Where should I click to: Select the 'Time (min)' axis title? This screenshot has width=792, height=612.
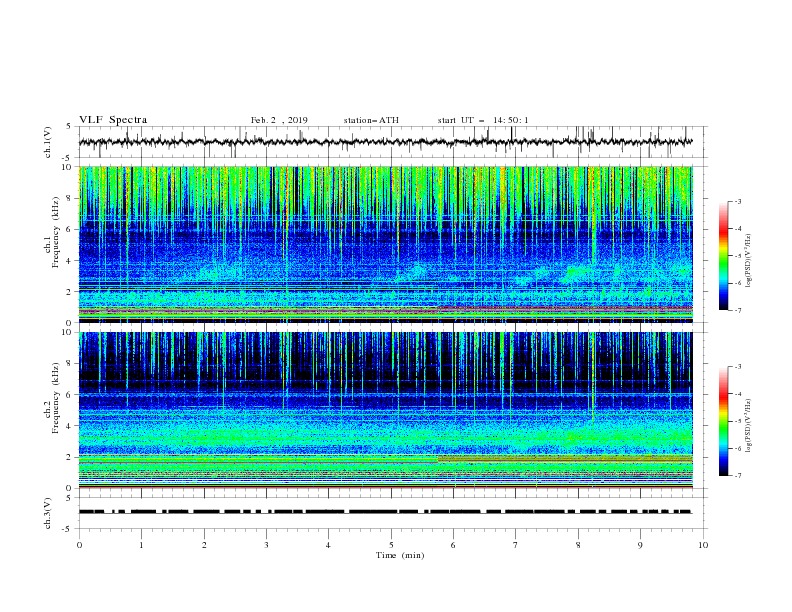pos(400,555)
